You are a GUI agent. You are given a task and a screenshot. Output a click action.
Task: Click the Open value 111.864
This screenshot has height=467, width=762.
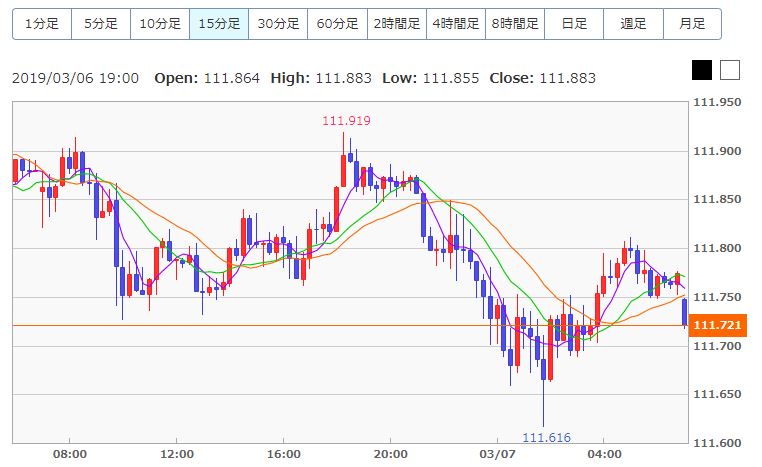coord(232,78)
